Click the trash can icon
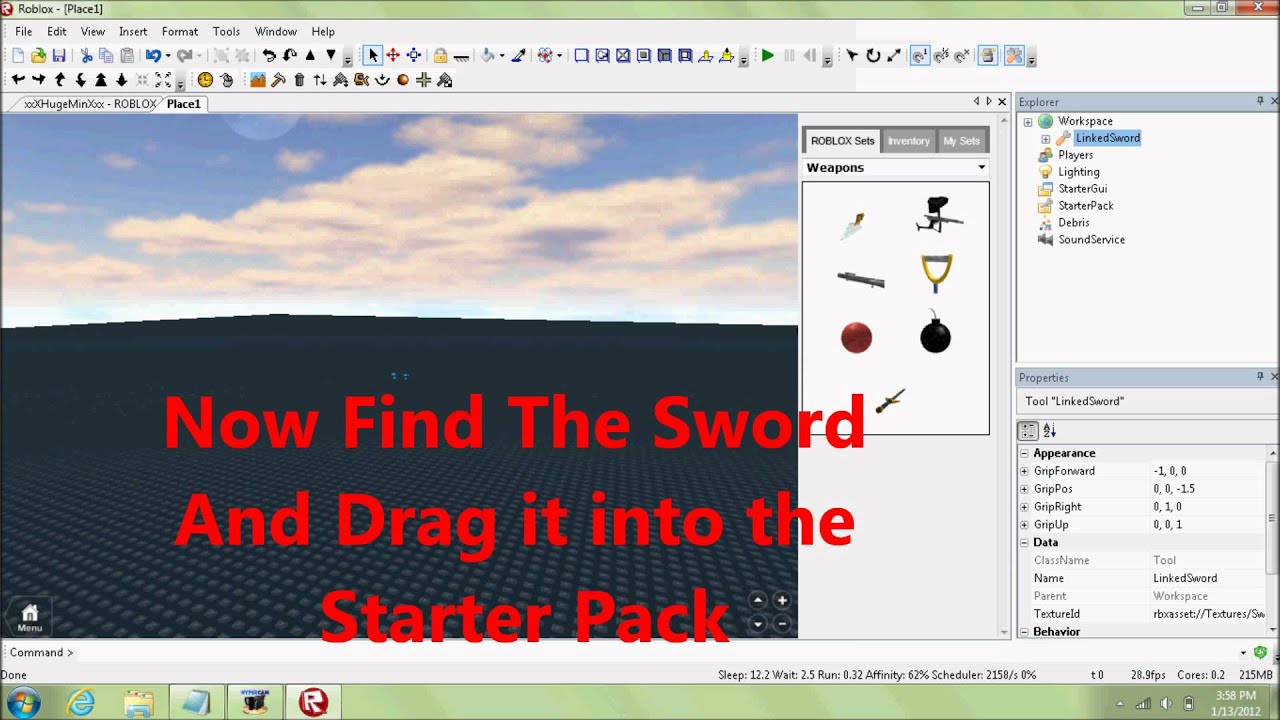The width and height of the screenshot is (1280, 720). pyautogui.click(x=299, y=80)
